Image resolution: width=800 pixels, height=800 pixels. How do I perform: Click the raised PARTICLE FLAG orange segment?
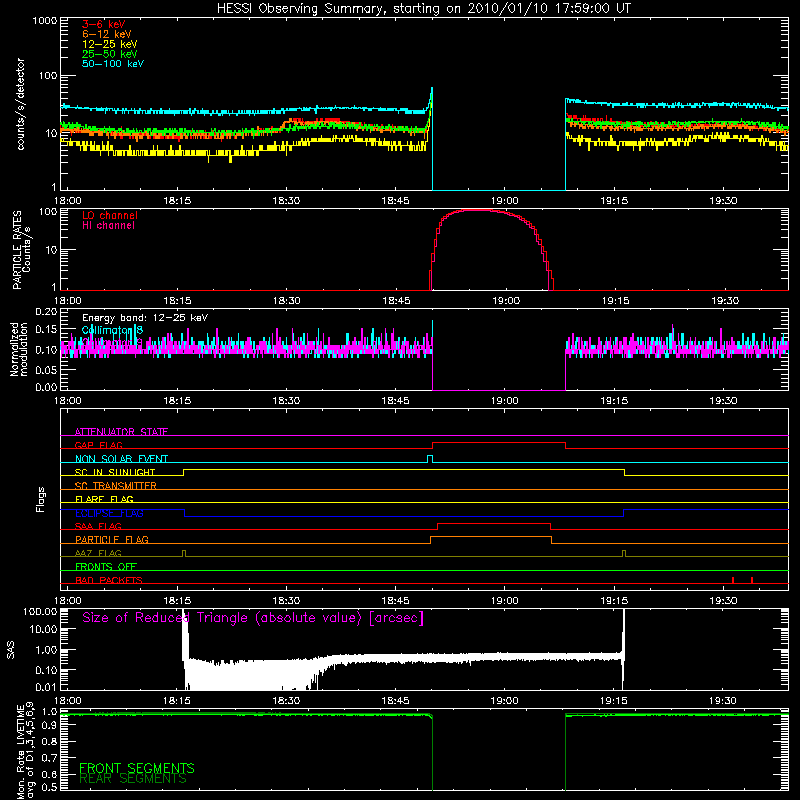491,537
